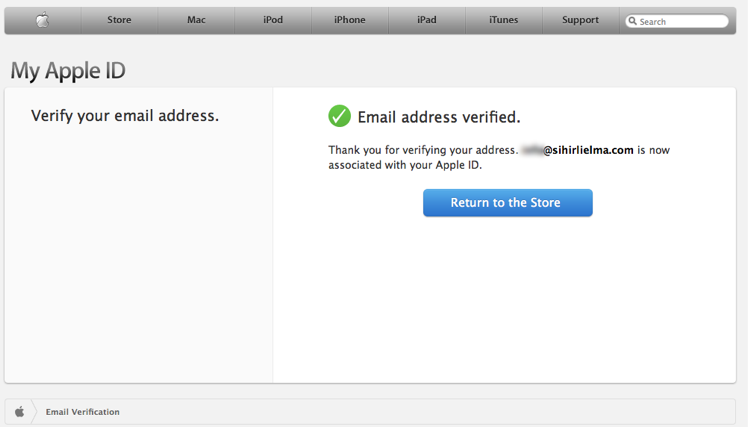Open the Support page from the navigation
748x427 pixels.
580,20
